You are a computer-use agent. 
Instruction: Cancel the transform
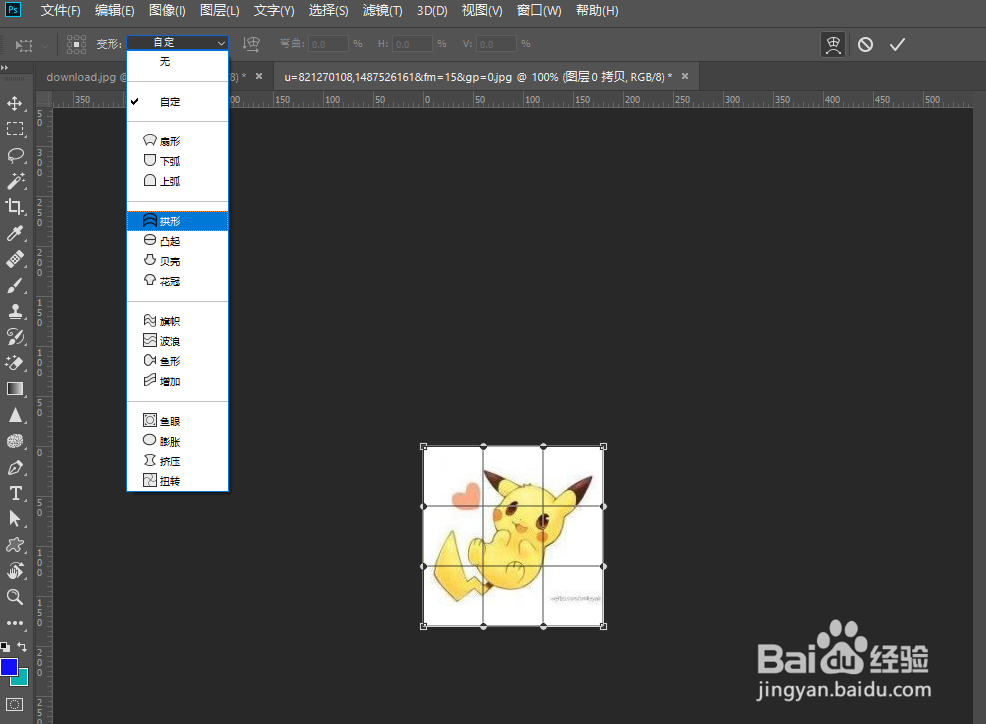tap(865, 45)
